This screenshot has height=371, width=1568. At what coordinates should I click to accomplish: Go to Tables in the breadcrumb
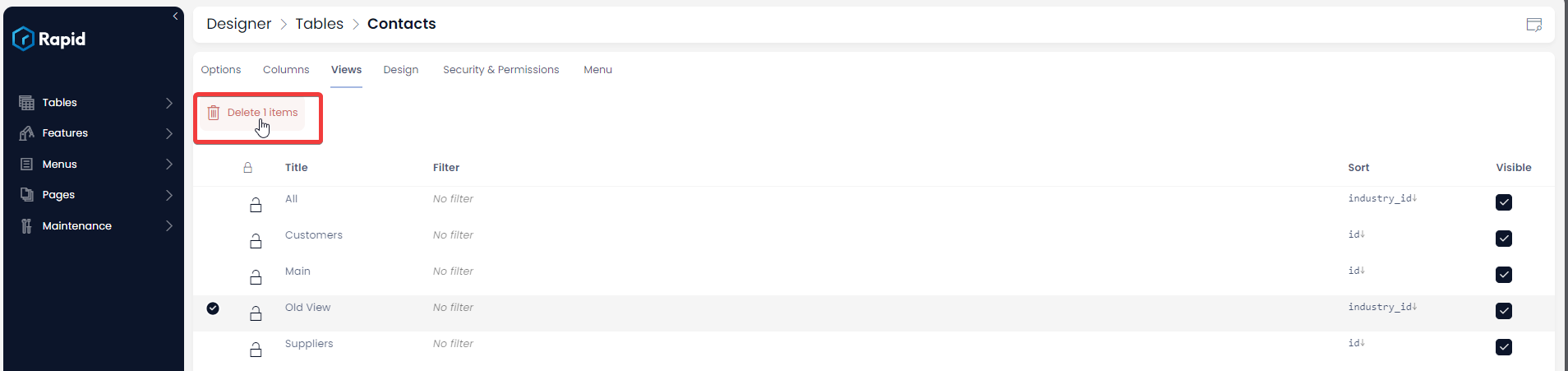coord(319,24)
